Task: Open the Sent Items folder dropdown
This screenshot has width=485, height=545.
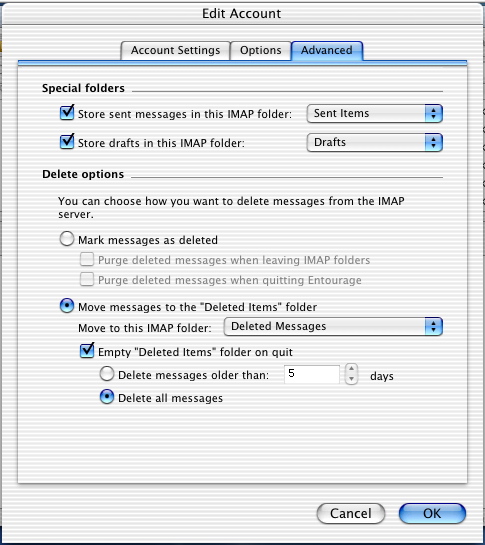Action: 374,114
